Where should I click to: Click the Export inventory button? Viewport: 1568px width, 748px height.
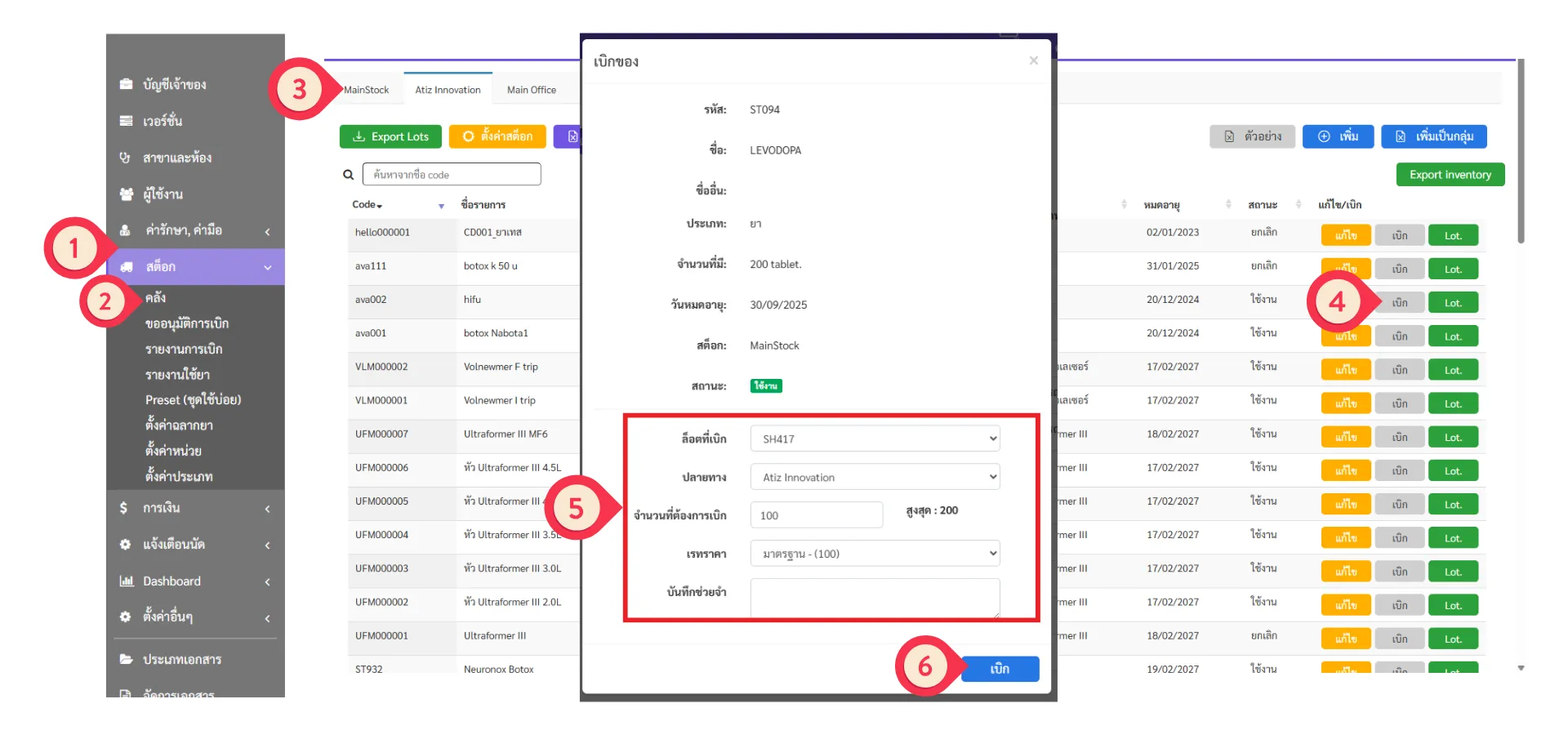click(1450, 175)
